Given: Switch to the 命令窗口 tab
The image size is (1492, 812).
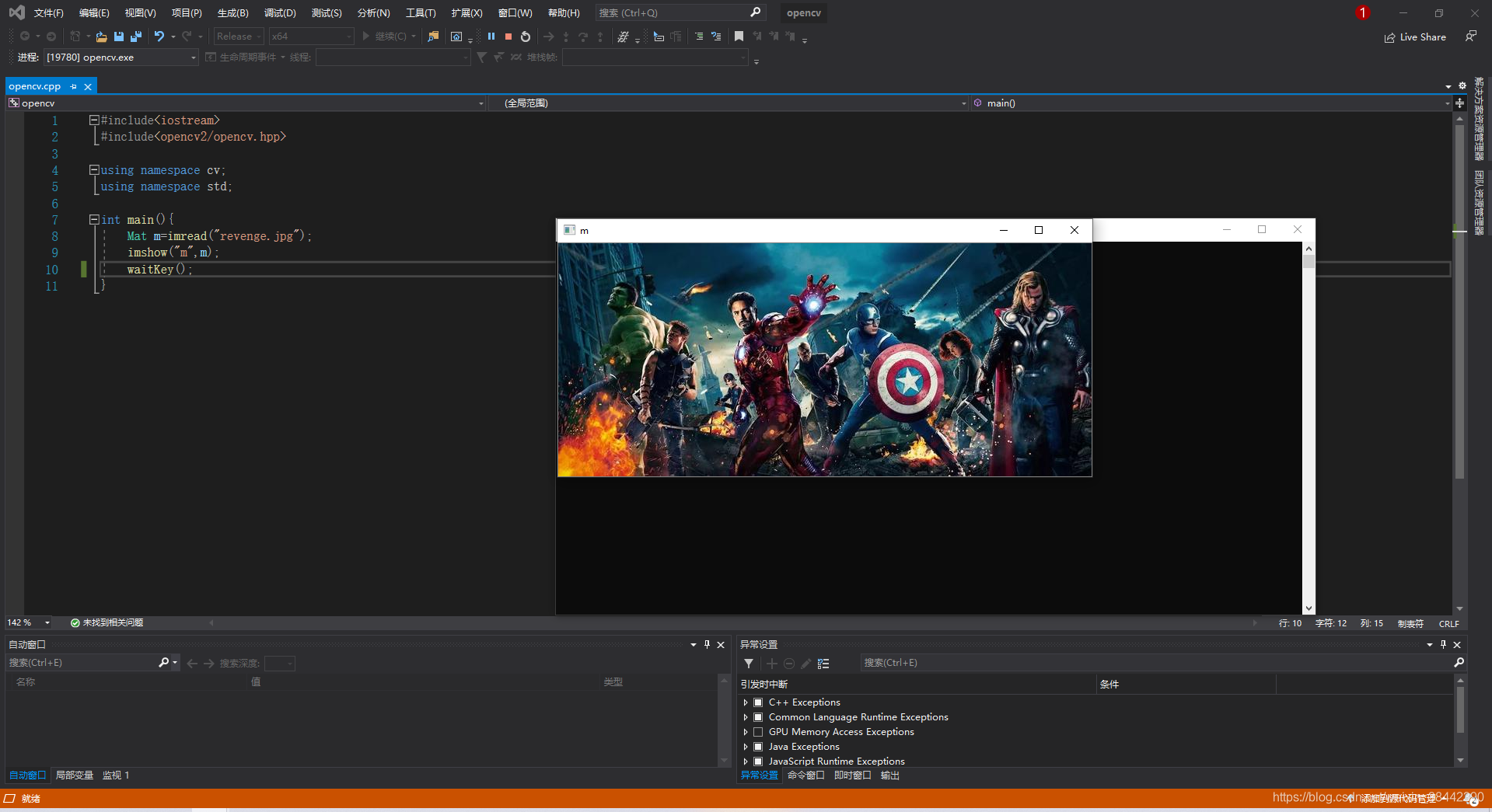Looking at the screenshot, I should [x=805, y=775].
